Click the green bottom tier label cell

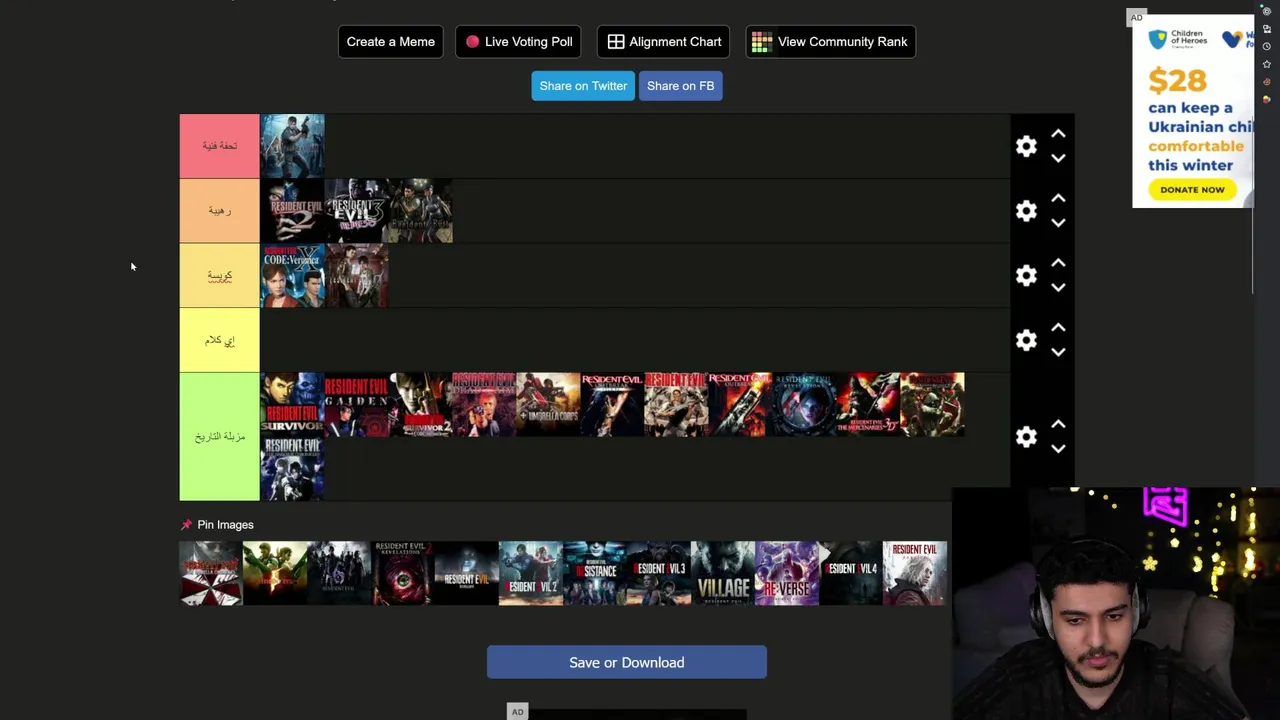219,437
